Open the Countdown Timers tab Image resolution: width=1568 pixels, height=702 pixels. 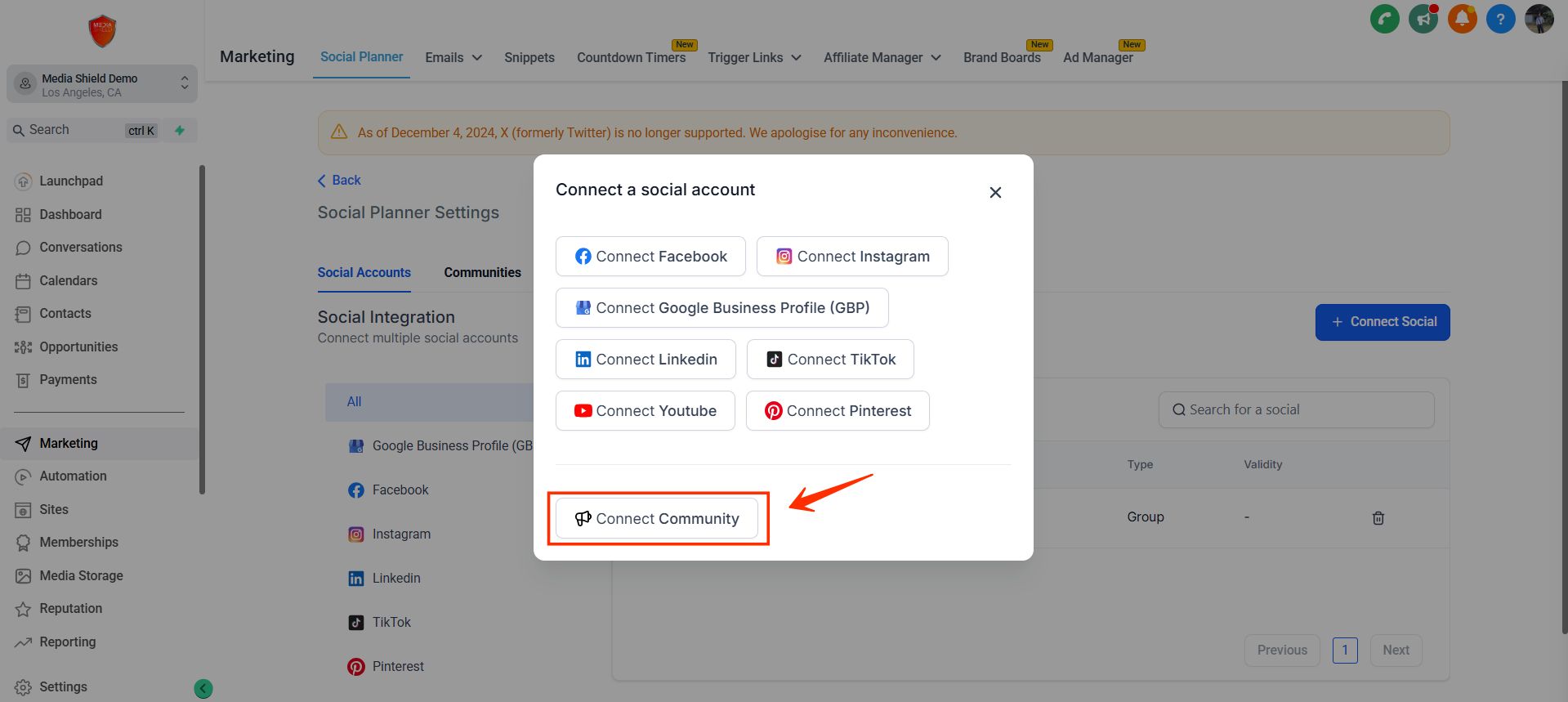click(x=631, y=57)
